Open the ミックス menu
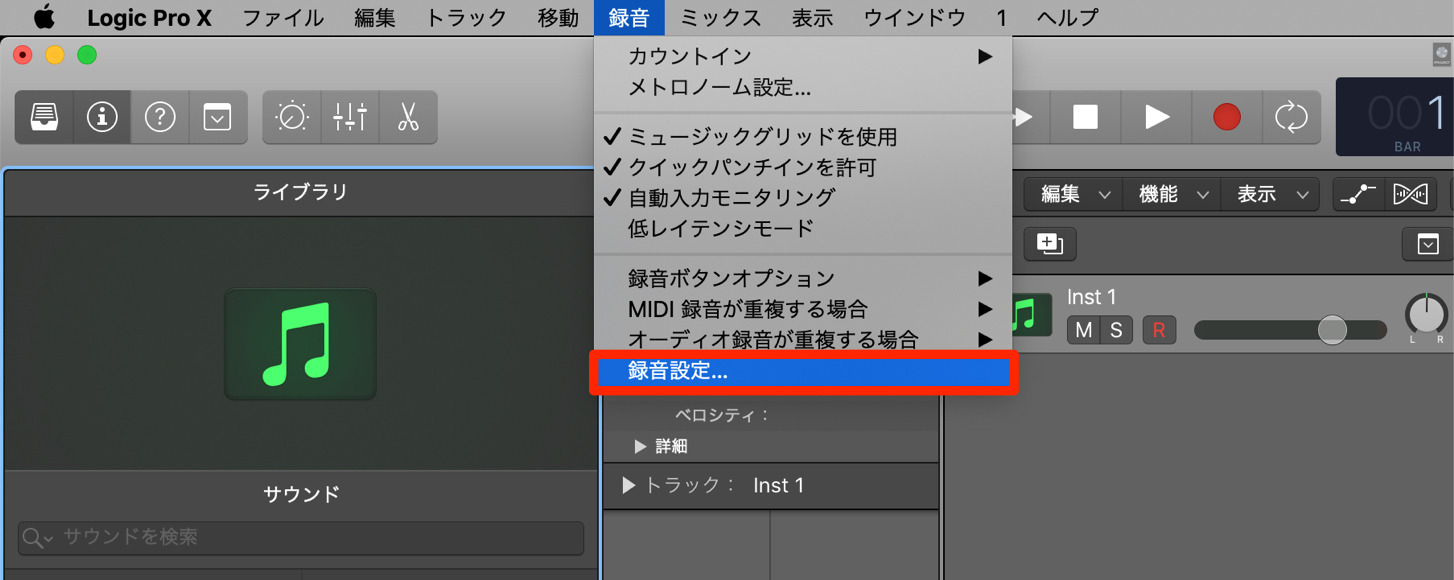Image resolution: width=1454 pixels, height=580 pixels. pos(720,17)
